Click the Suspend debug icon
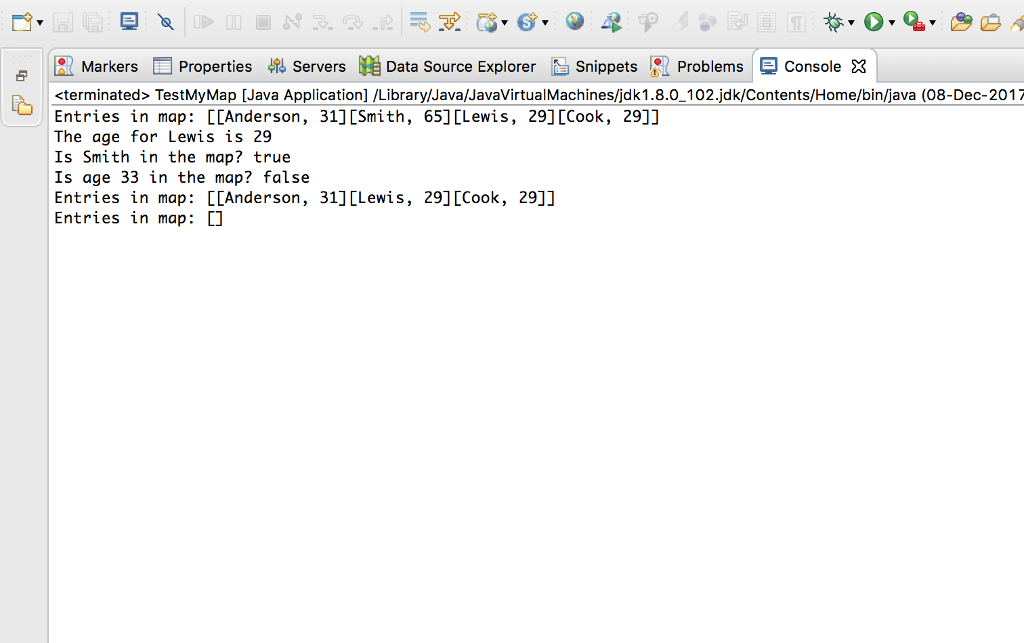 pos(233,22)
